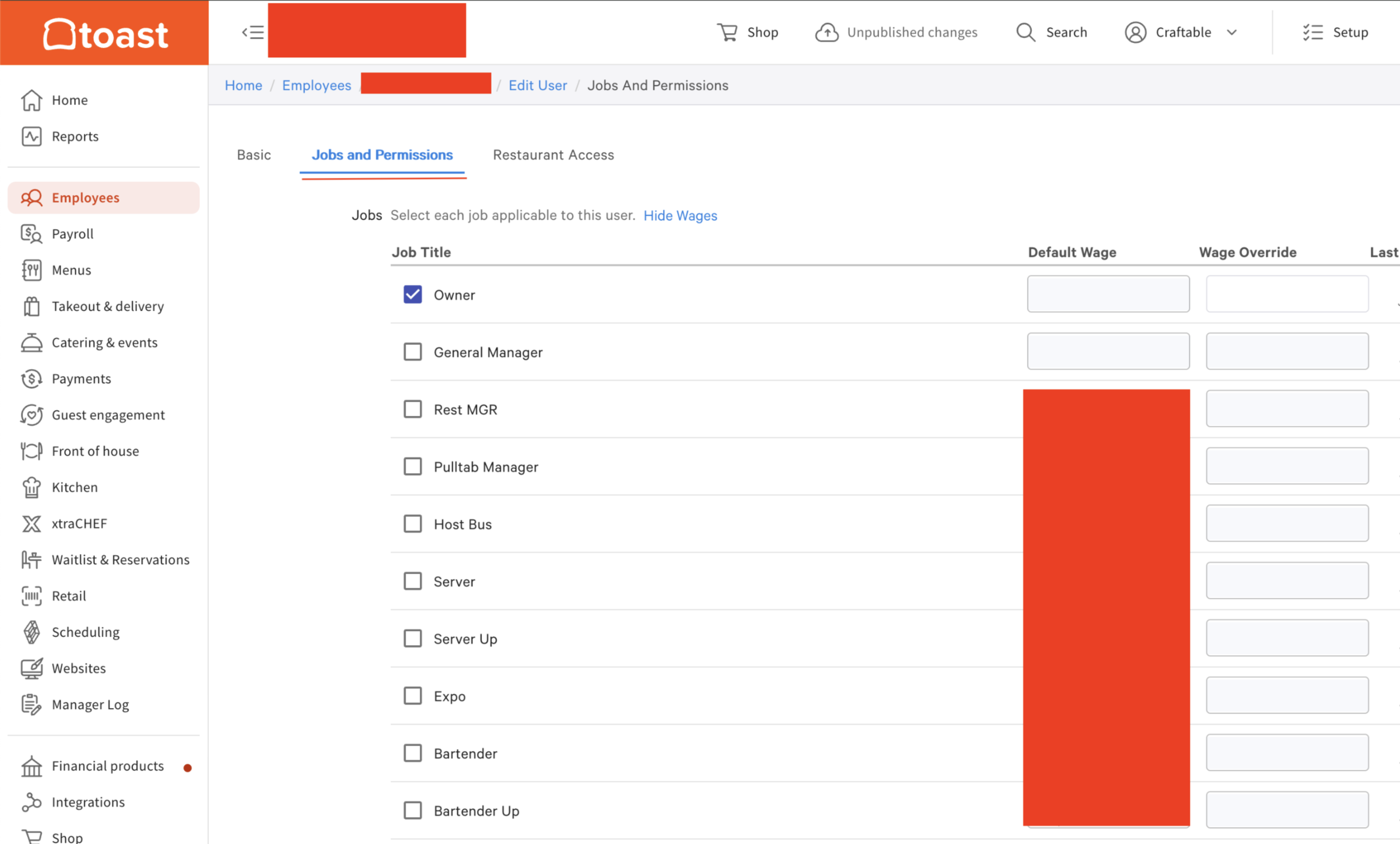
Task: Click the Menus utensils icon
Action: tap(32, 270)
